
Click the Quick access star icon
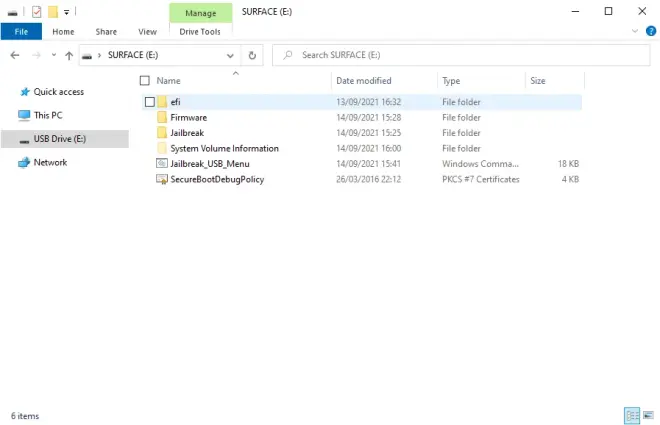tap(25, 92)
